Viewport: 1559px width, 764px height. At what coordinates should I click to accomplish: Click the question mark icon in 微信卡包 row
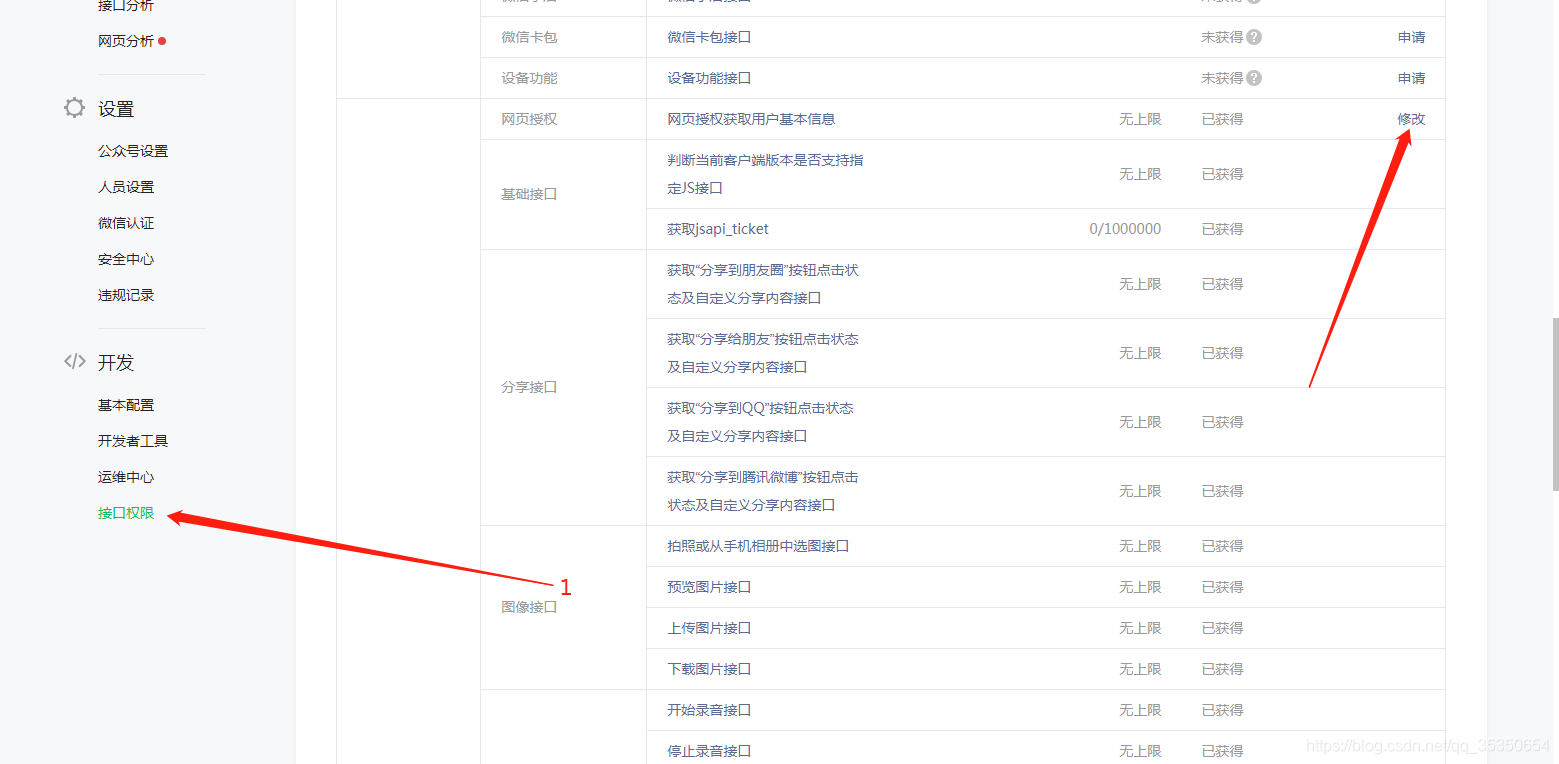[x=1254, y=37]
